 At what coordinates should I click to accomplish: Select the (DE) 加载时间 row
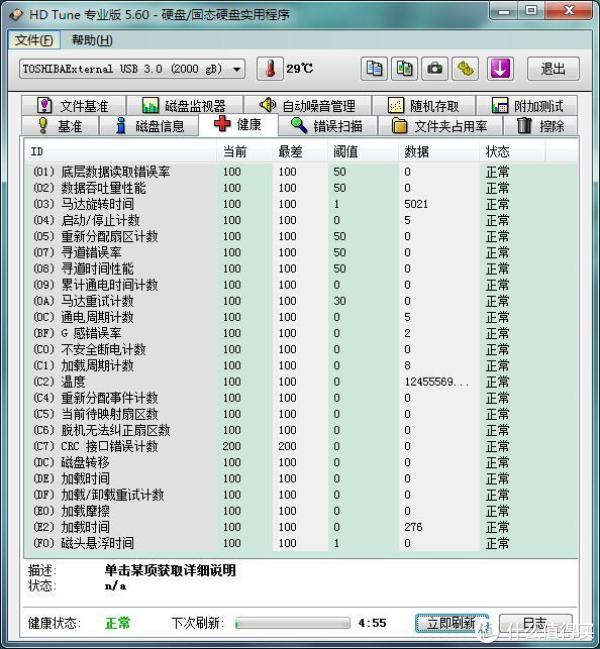(x=301, y=478)
